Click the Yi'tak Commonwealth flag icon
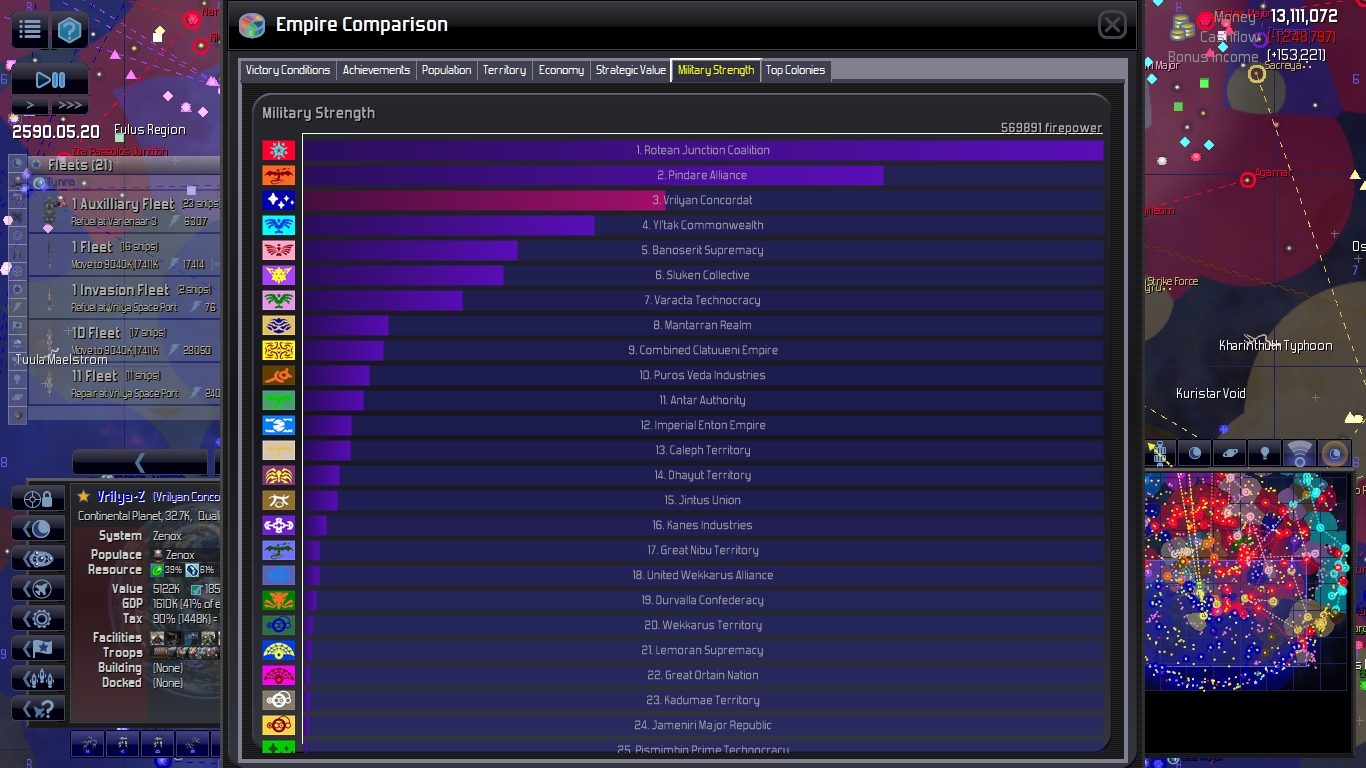Screen dimensions: 1366x768 pos(278,225)
